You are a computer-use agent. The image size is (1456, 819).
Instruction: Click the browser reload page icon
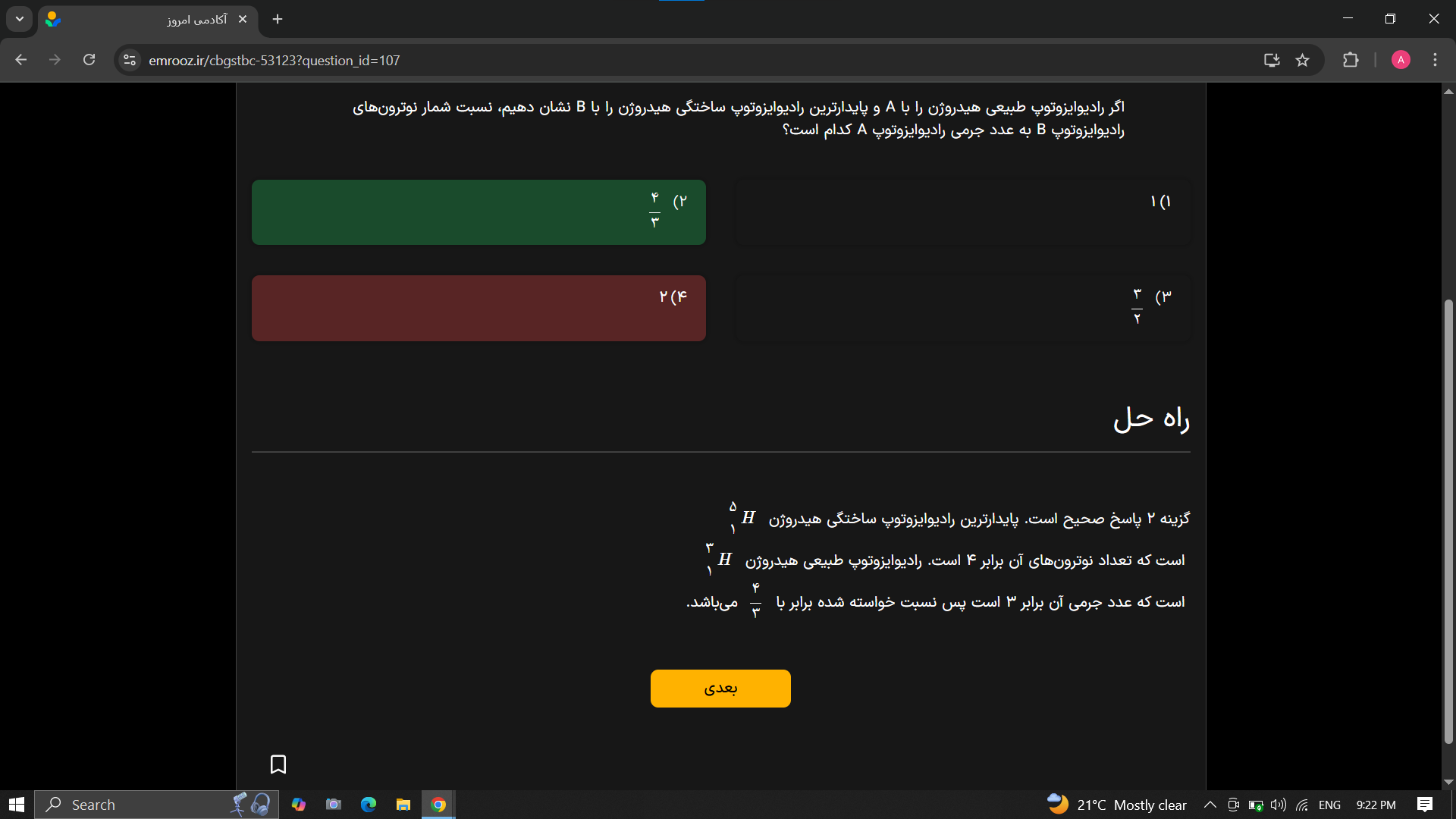point(89,60)
